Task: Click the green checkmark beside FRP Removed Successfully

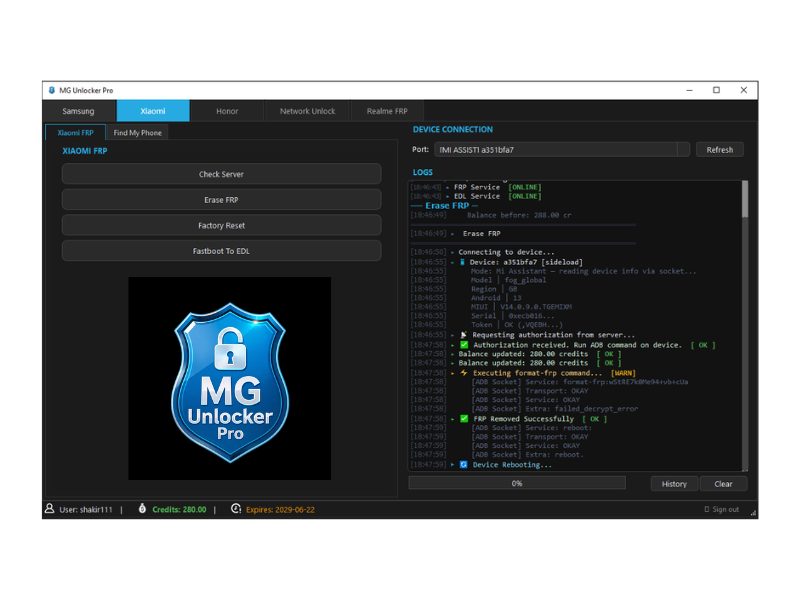Action: click(x=464, y=419)
